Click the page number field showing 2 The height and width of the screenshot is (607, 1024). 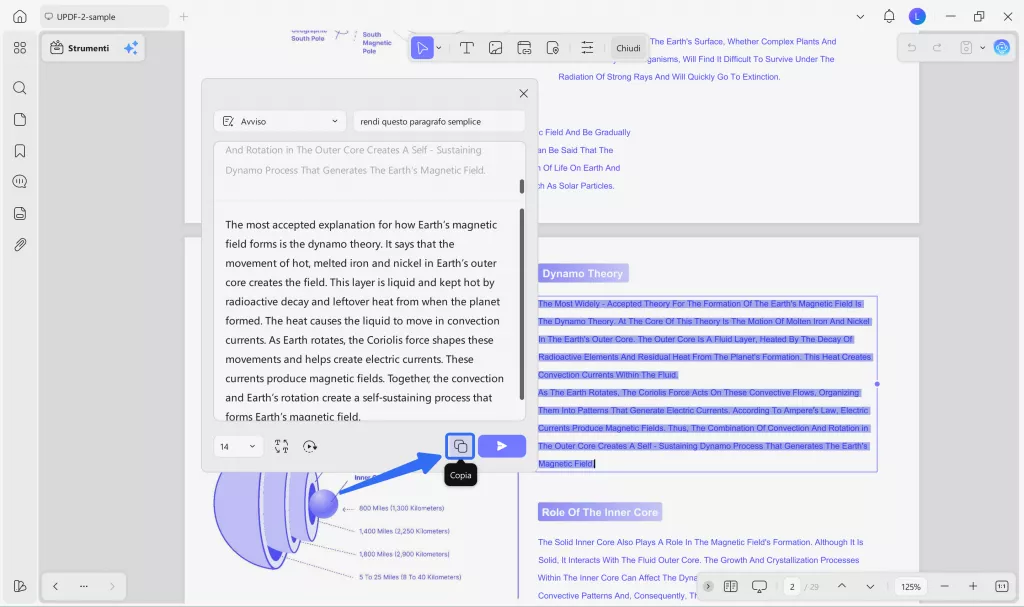(x=792, y=586)
